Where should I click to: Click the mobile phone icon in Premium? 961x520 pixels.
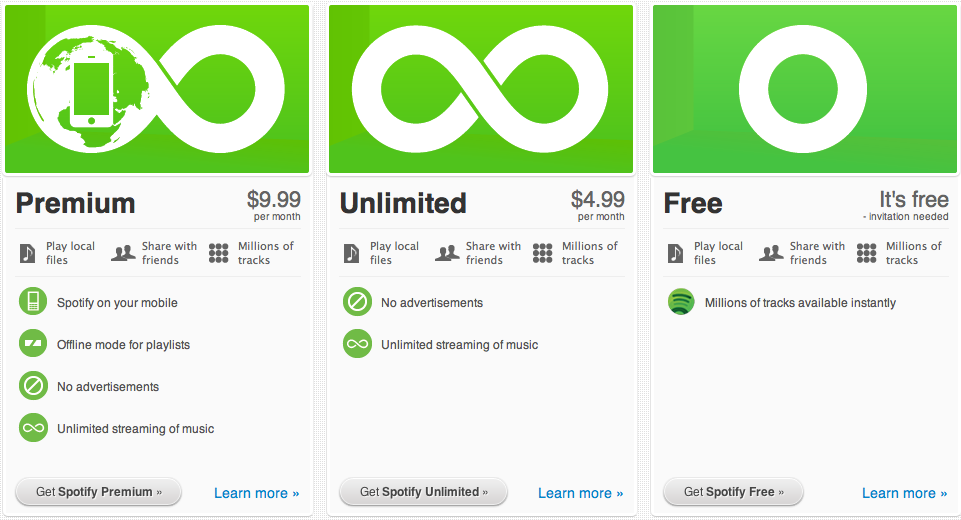coord(34,302)
